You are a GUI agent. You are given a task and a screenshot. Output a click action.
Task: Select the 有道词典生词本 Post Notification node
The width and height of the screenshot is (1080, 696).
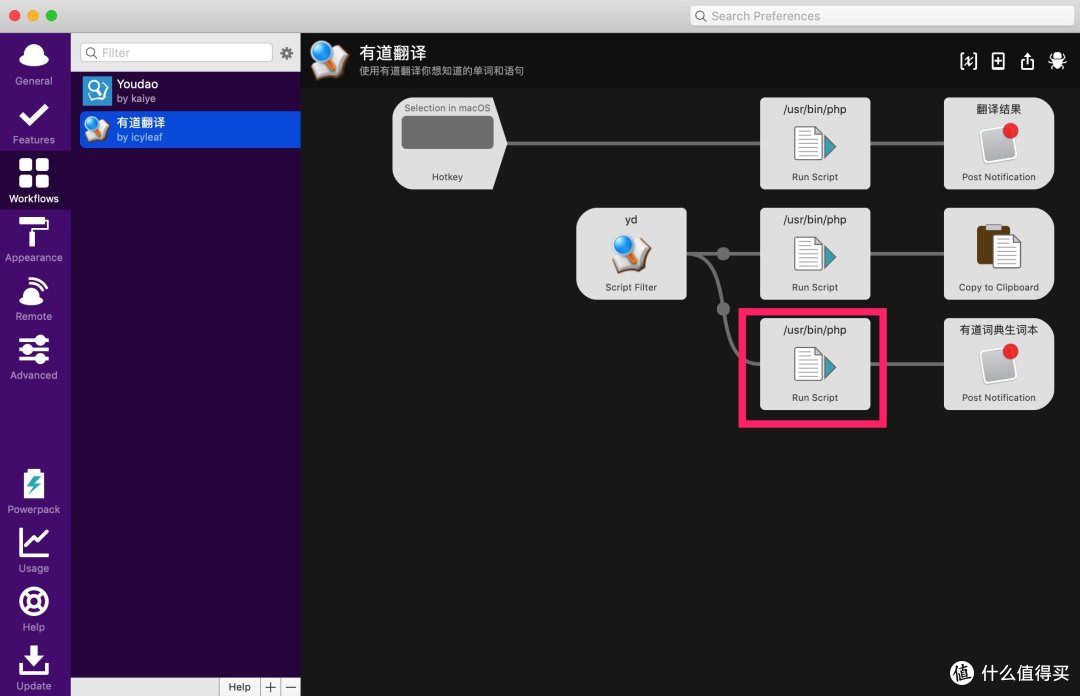[x=999, y=364]
